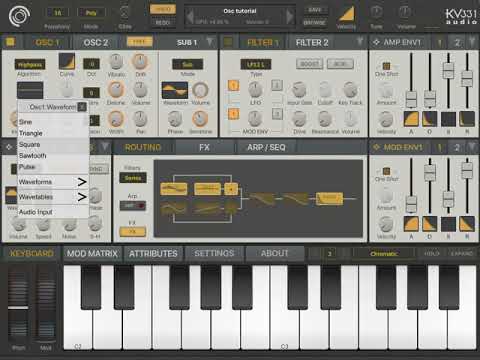
Task: Open the AMP ENV1 Attack curve icon
Action: tap(411, 119)
